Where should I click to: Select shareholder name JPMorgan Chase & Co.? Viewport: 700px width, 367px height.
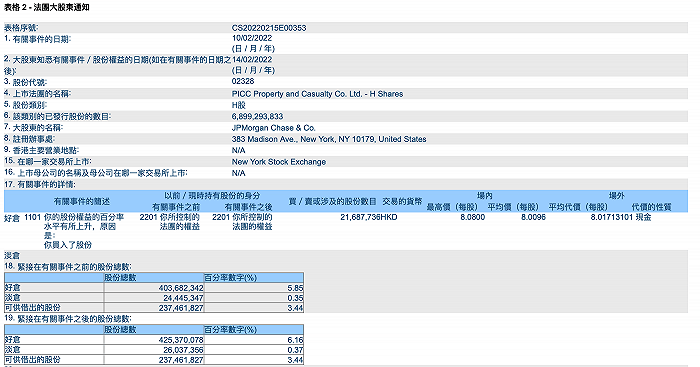[273, 128]
